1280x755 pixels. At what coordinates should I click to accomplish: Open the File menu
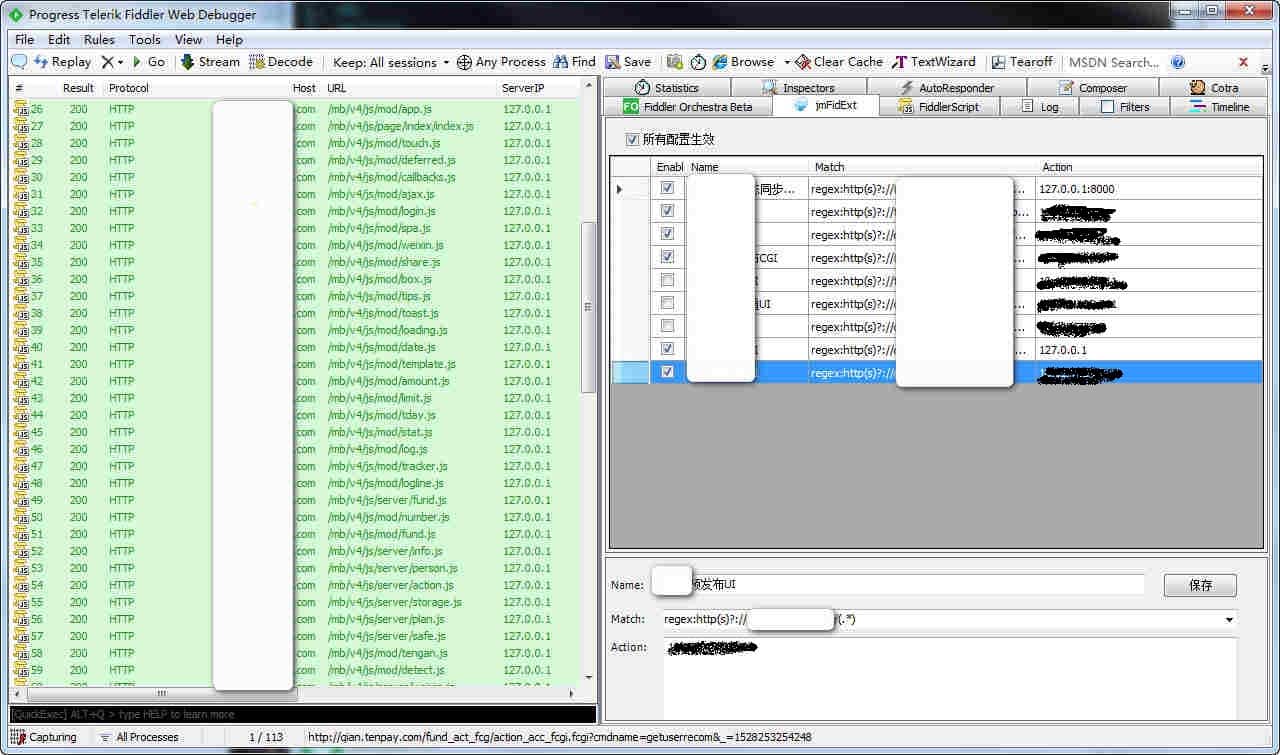click(24, 40)
